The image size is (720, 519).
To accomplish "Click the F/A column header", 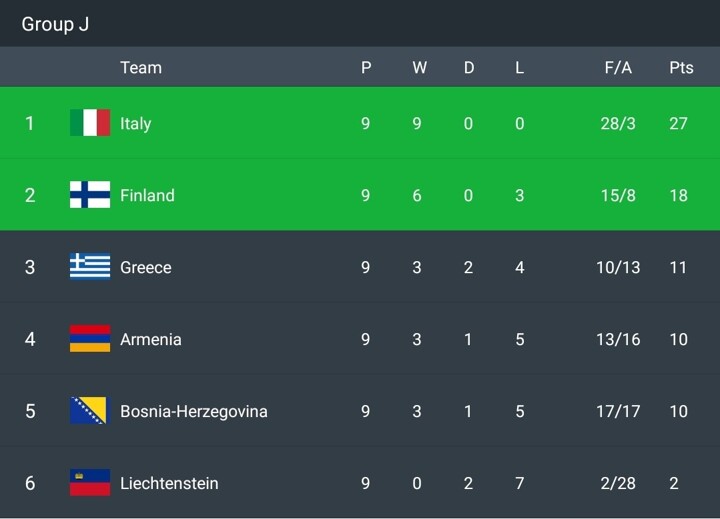I will (x=618, y=68).
